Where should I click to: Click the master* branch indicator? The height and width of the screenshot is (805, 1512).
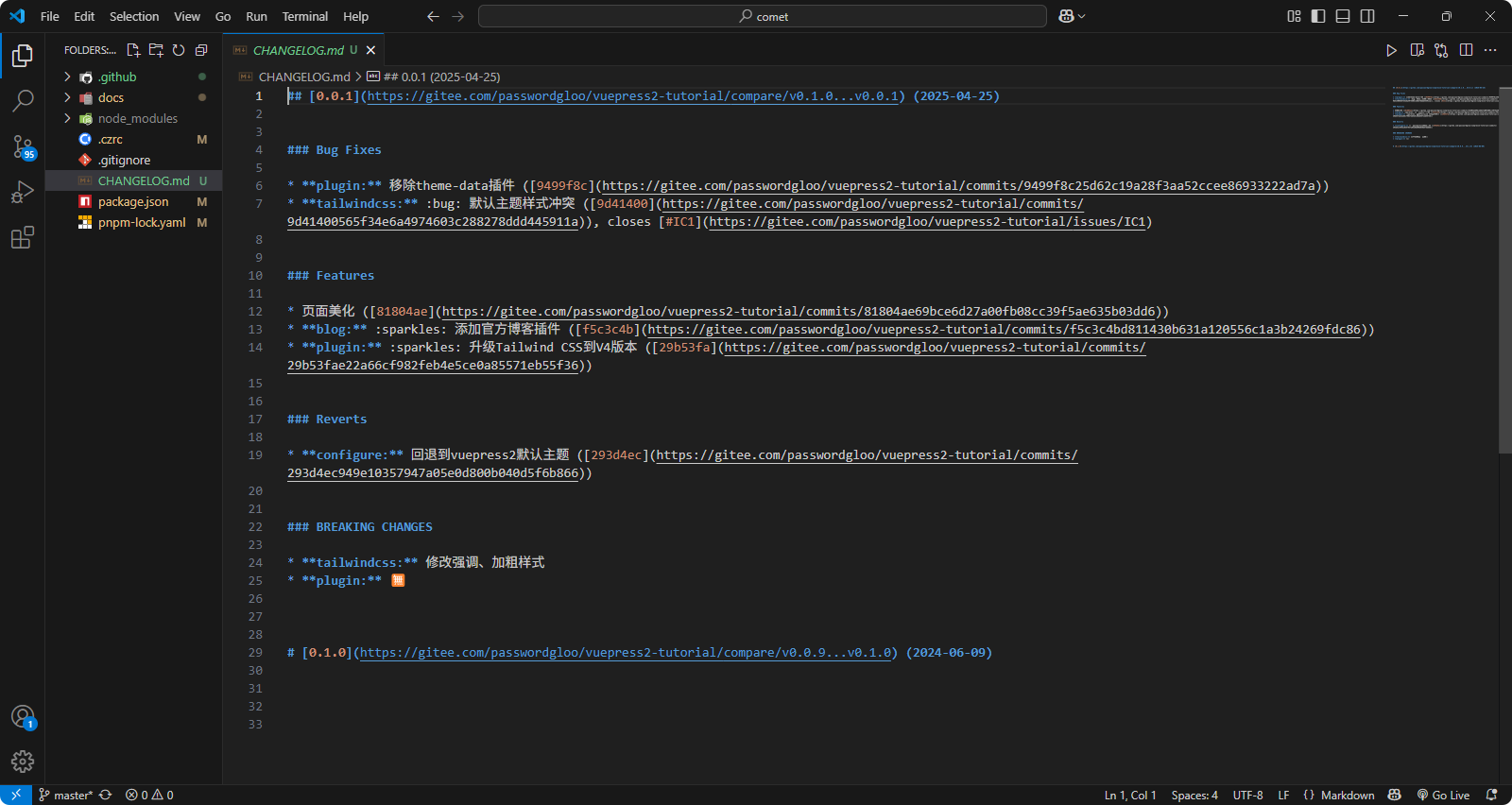(x=65, y=796)
